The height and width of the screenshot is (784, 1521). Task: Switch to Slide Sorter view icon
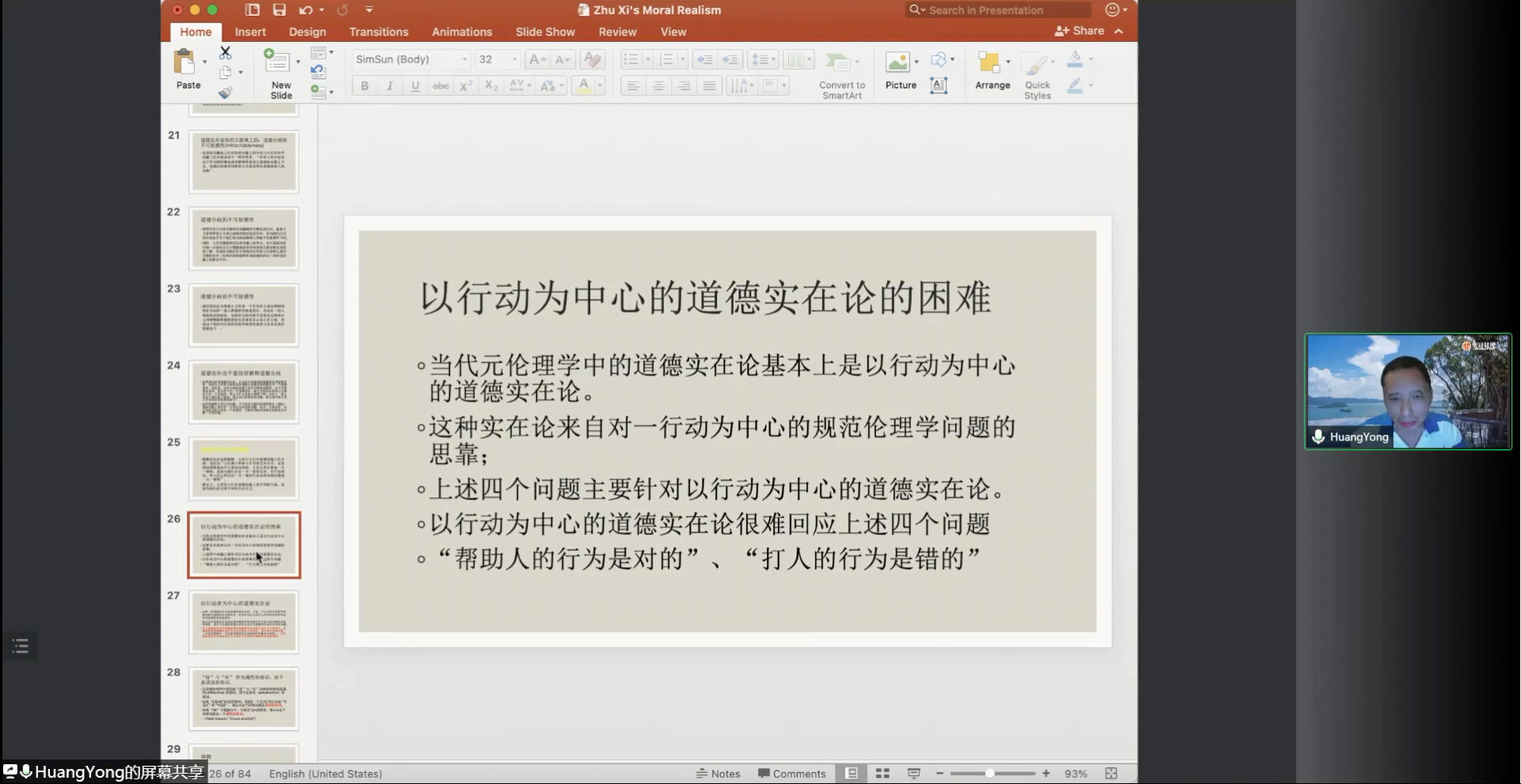tap(882, 774)
